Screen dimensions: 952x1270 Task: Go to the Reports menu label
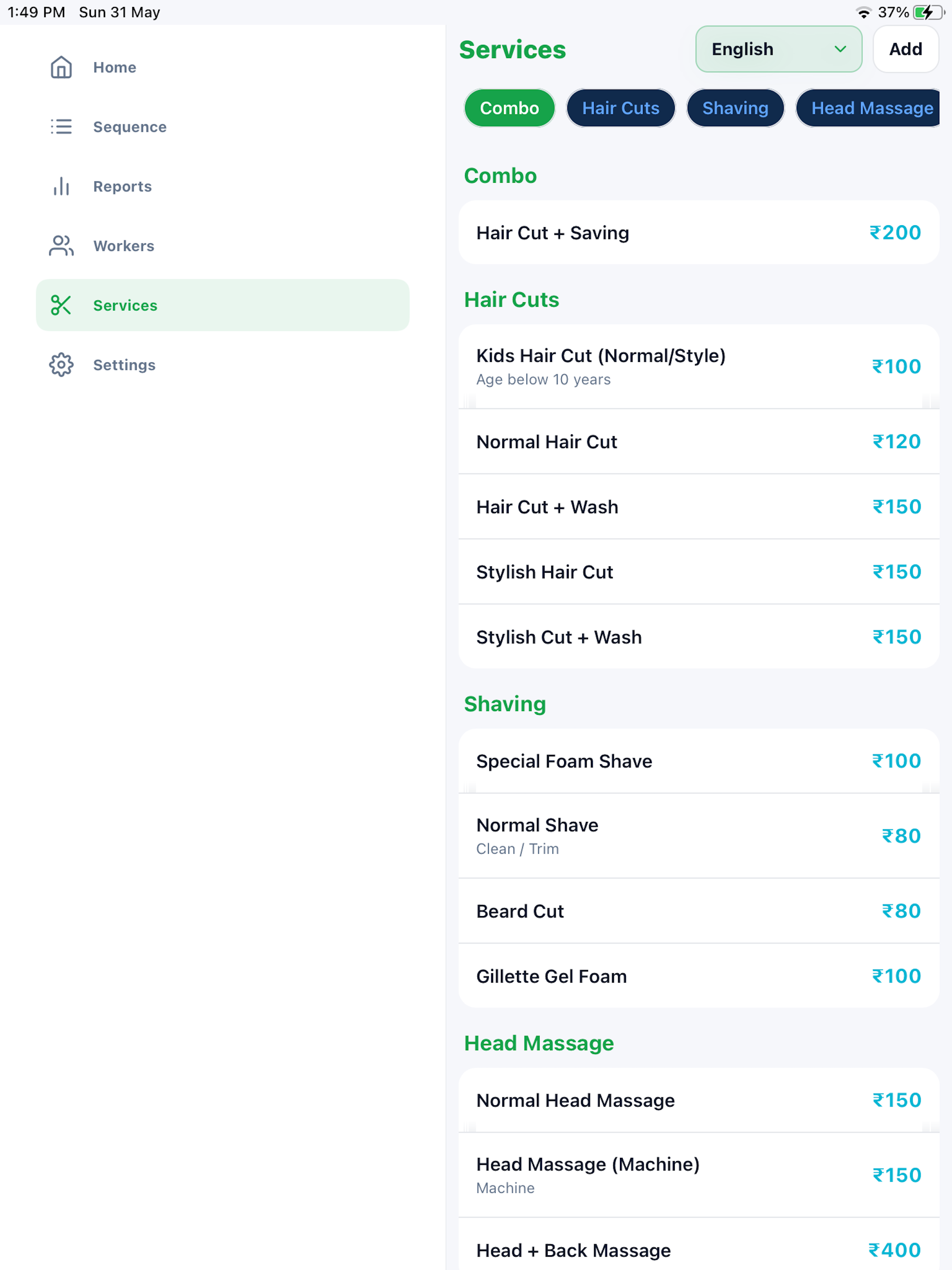coord(122,186)
